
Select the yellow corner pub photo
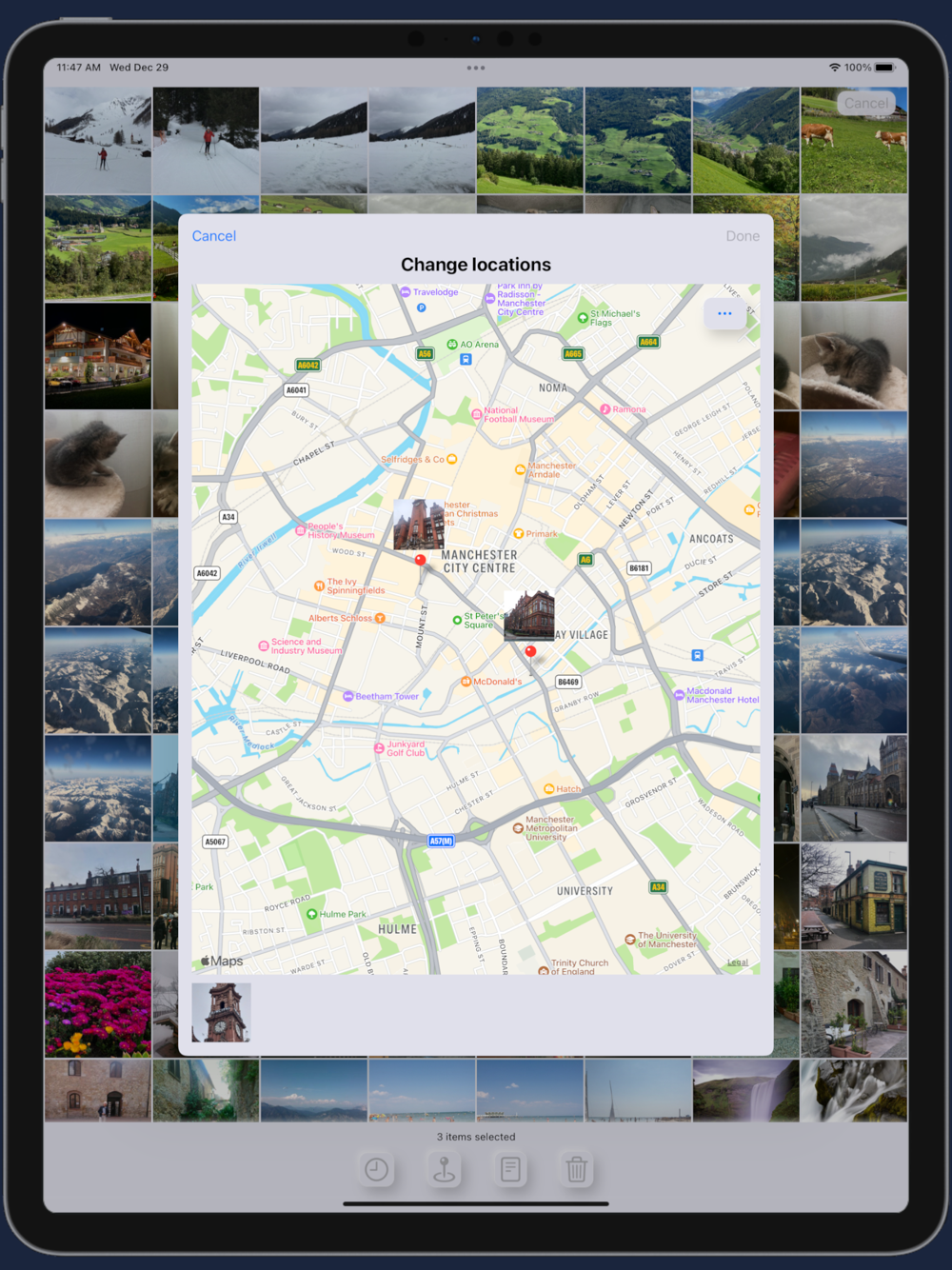[x=854, y=896]
